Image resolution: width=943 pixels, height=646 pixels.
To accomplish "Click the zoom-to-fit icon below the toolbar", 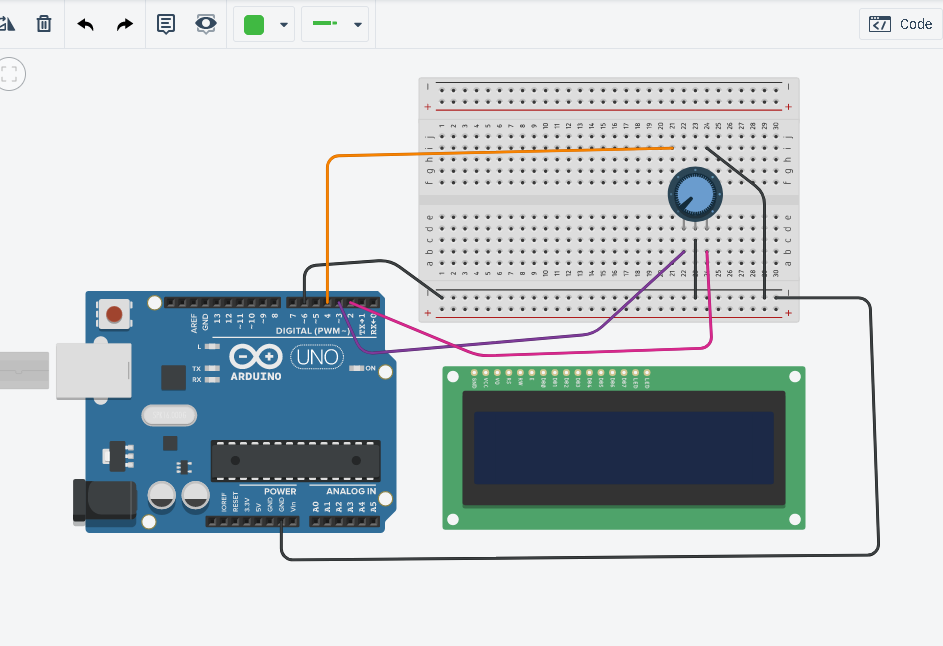I will [10, 73].
